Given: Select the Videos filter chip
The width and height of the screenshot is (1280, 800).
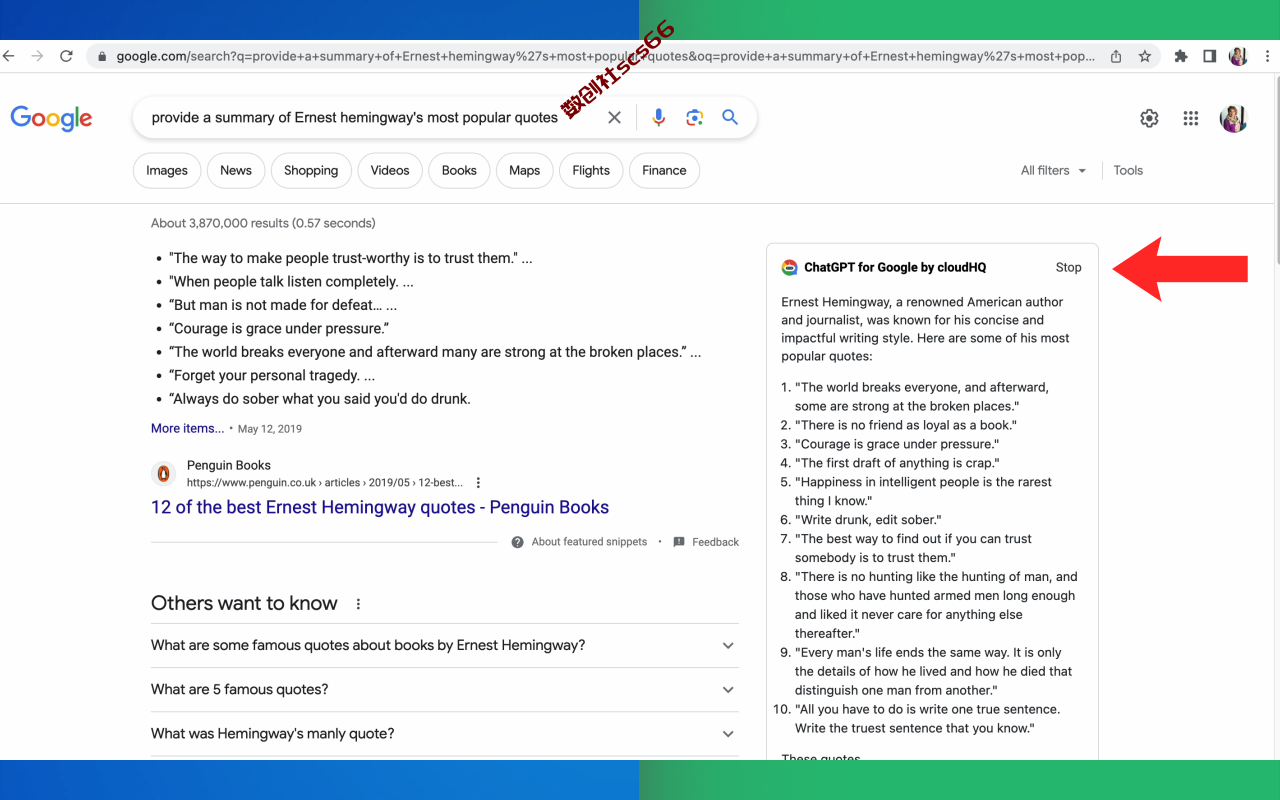Looking at the screenshot, I should 390,170.
